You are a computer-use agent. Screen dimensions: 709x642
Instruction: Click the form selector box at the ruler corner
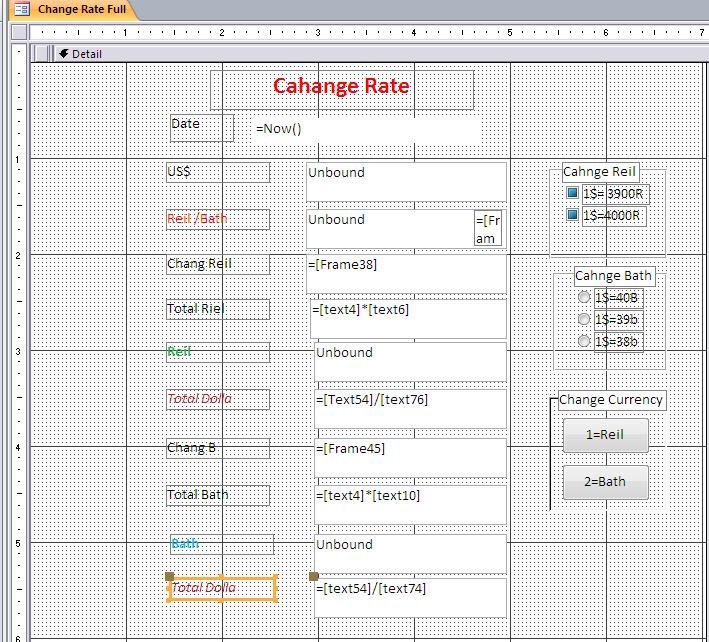19,33
